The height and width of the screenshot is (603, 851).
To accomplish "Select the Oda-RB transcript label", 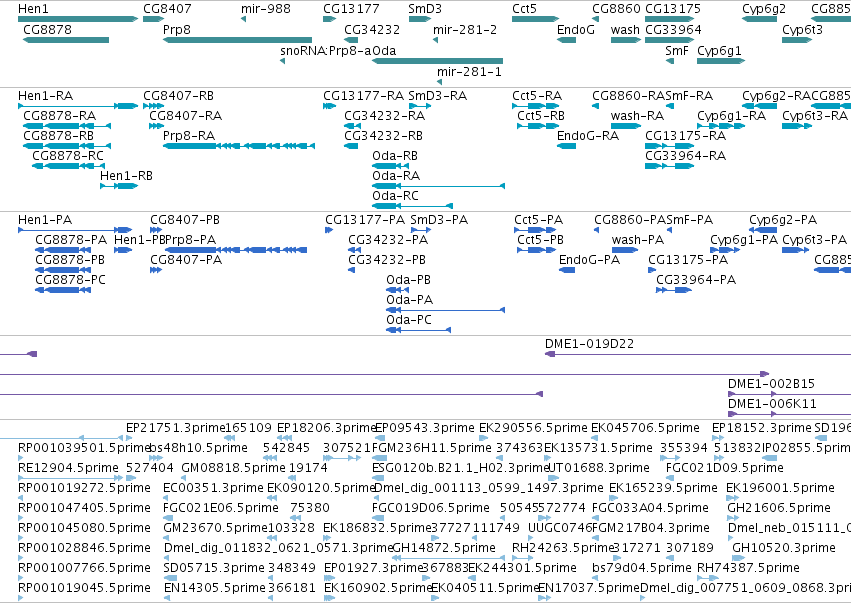I will pyautogui.click(x=395, y=156).
